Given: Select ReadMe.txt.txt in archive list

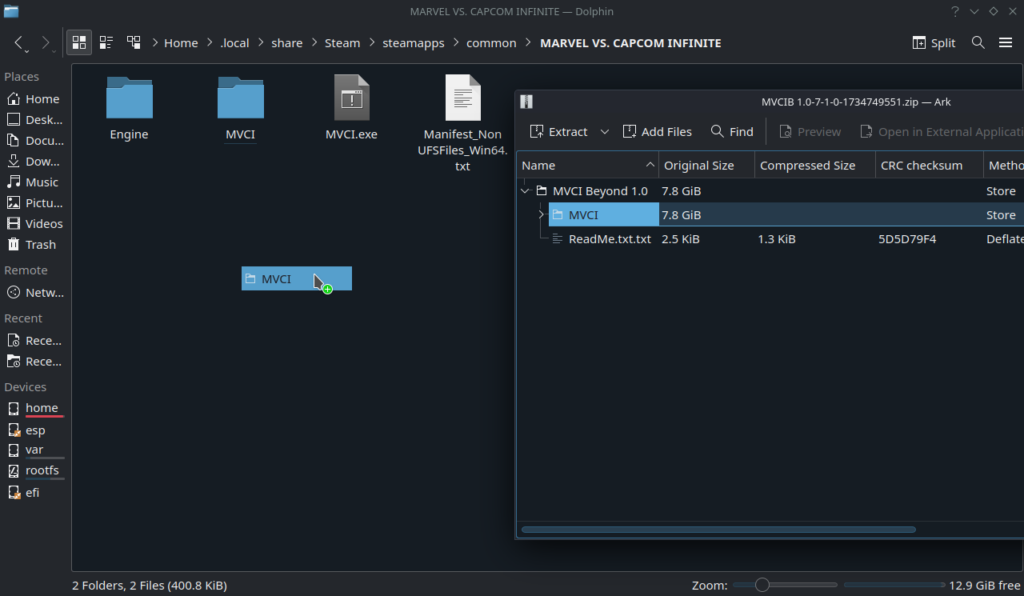Looking at the screenshot, I should coord(609,239).
